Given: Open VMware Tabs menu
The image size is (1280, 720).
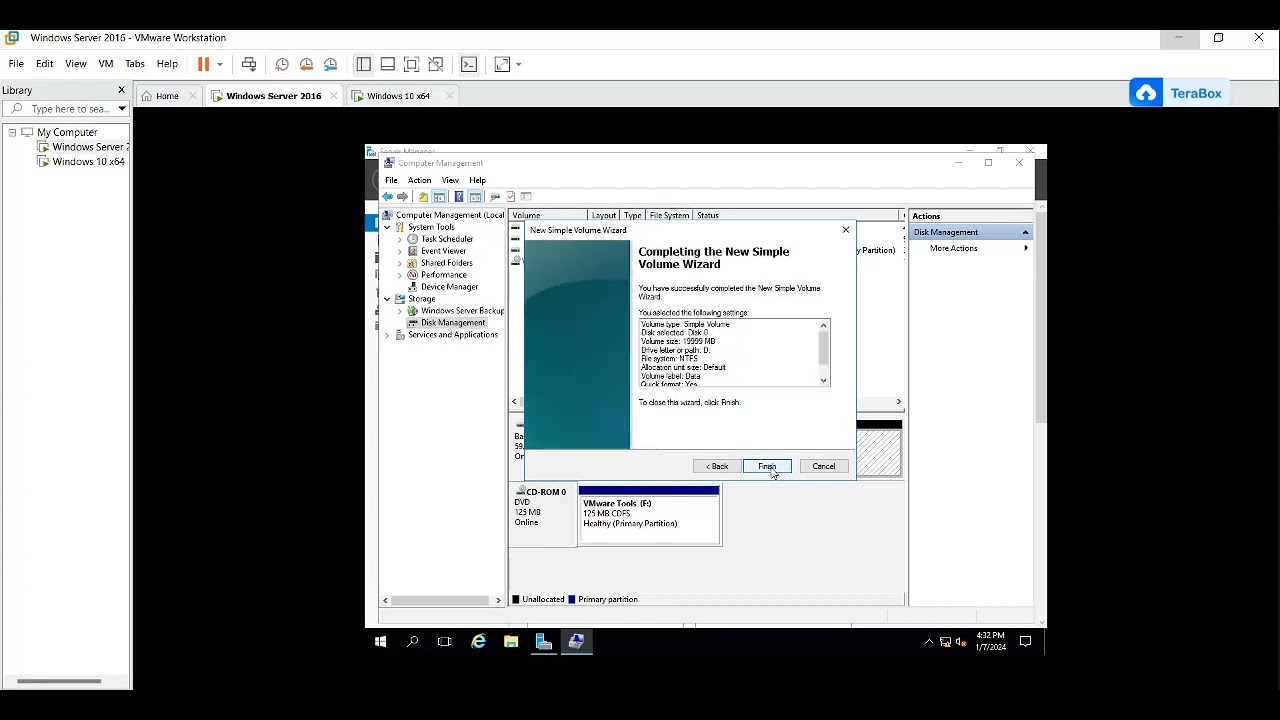Looking at the screenshot, I should pyautogui.click(x=135, y=64).
